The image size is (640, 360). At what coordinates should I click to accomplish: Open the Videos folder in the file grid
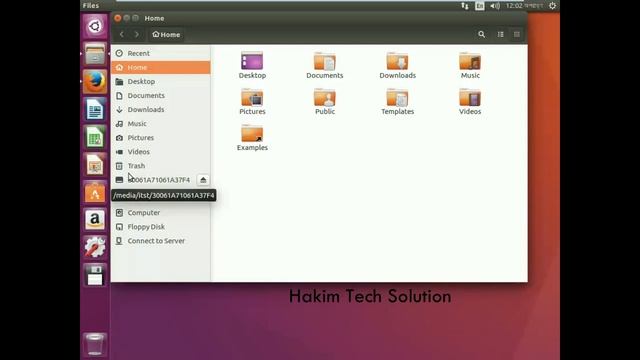tap(470, 102)
